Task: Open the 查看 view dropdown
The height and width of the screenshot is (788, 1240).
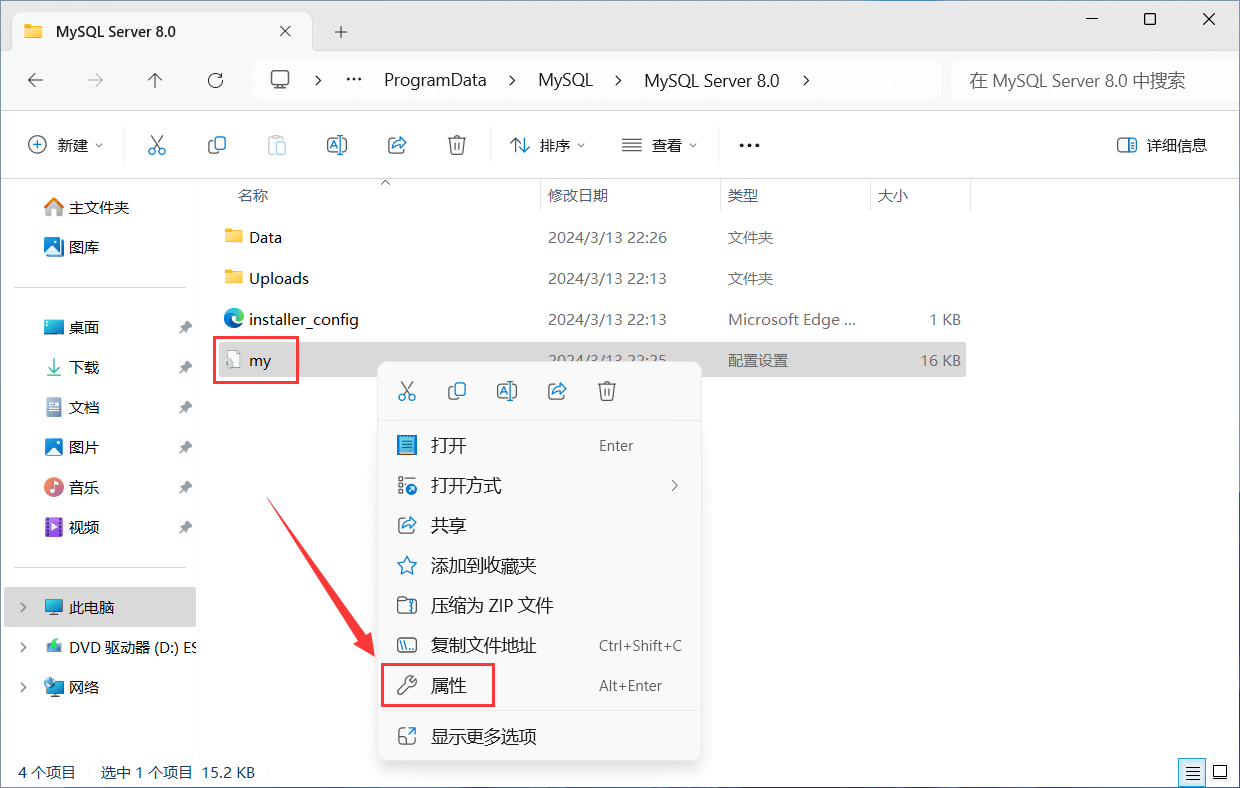Action: (659, 145)
